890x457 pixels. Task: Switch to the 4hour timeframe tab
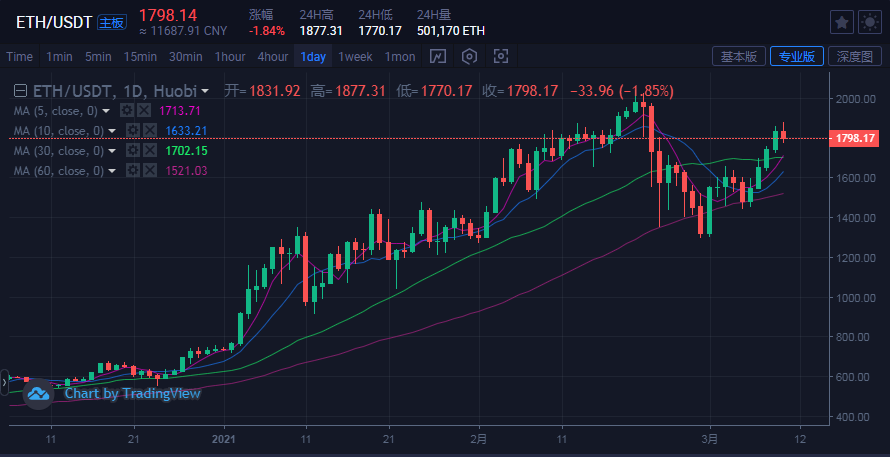272,57
